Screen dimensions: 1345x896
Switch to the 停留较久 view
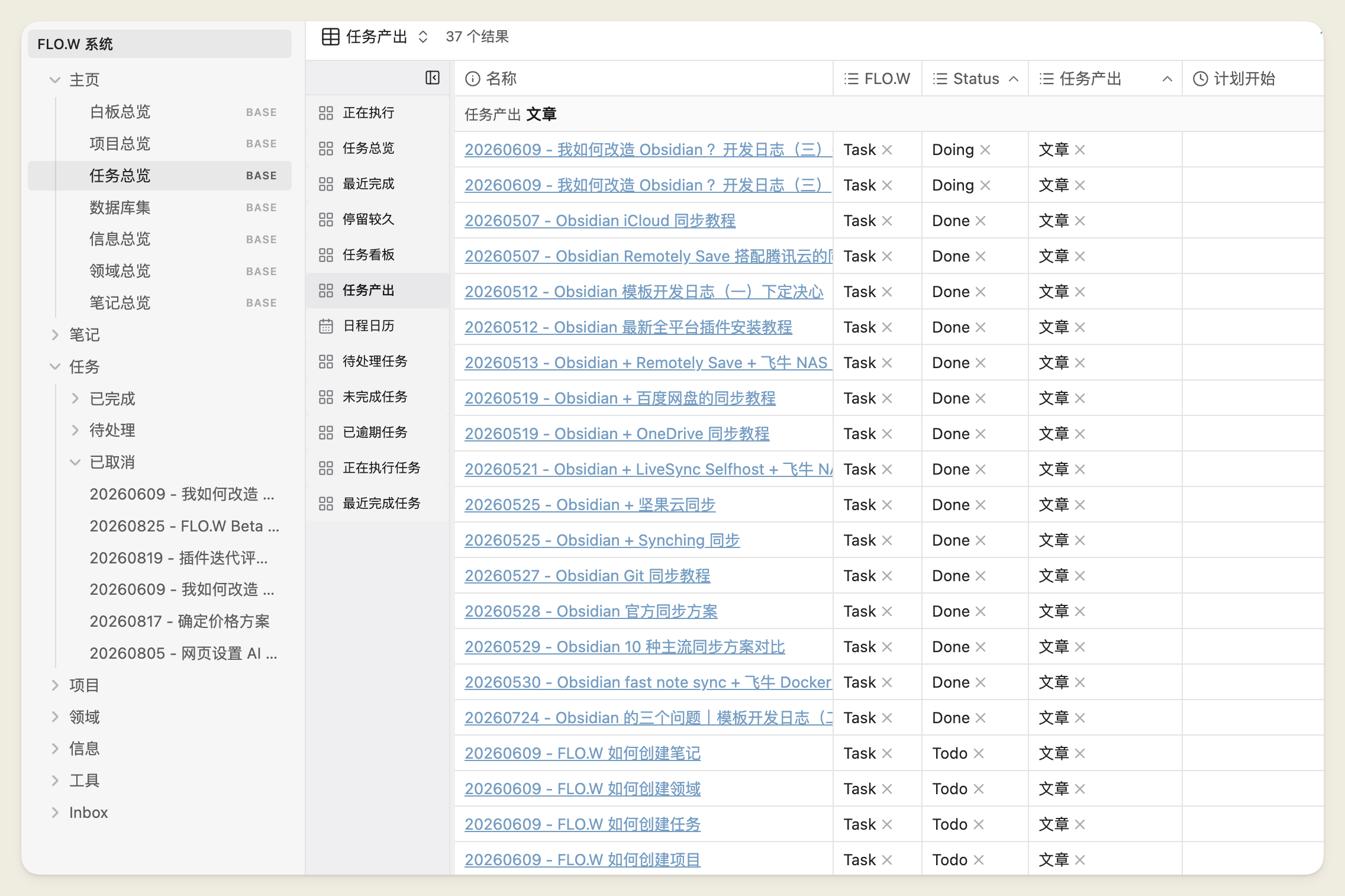coord(378,219)
